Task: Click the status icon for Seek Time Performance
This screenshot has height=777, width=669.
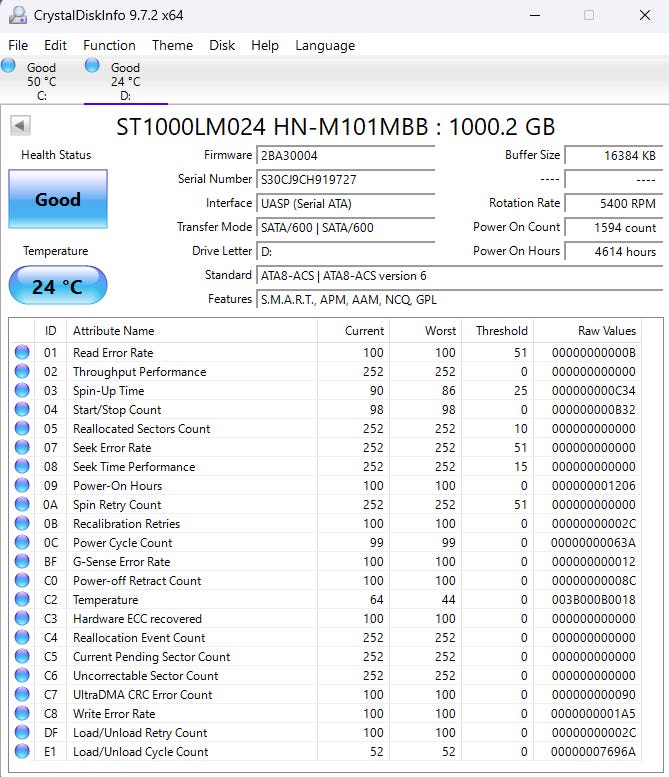Action: click(22, 466)
